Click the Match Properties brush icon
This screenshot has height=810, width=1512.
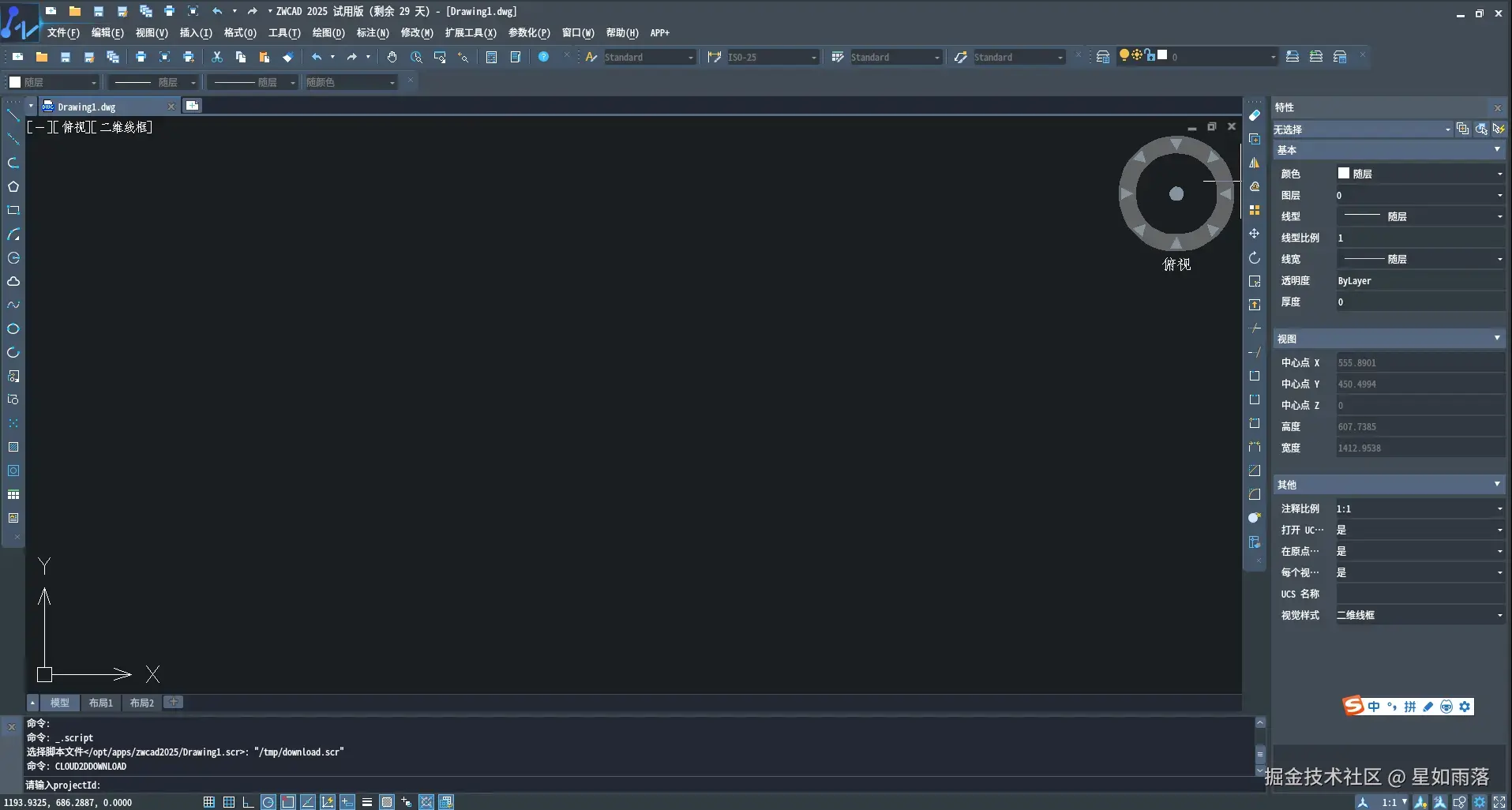click(x=288, y=57)
